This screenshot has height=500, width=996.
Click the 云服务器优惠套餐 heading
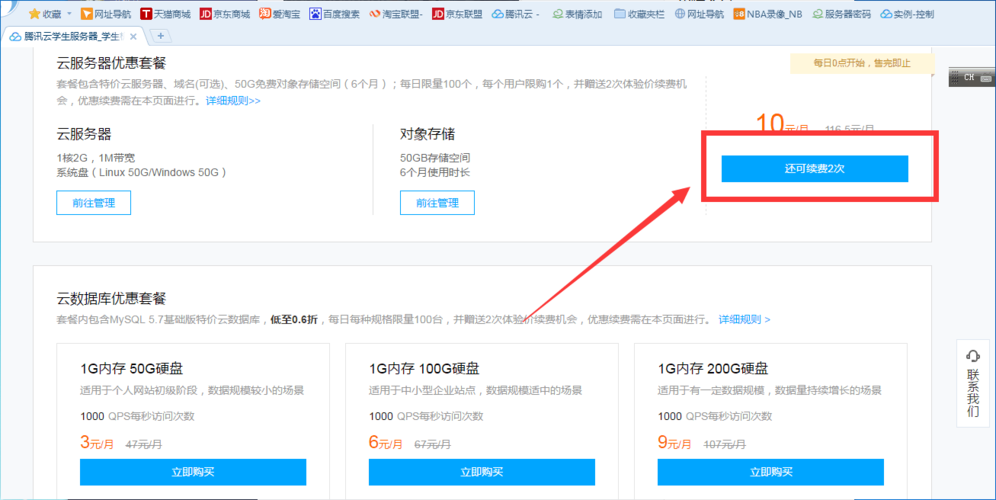click(x=111, y=63)
